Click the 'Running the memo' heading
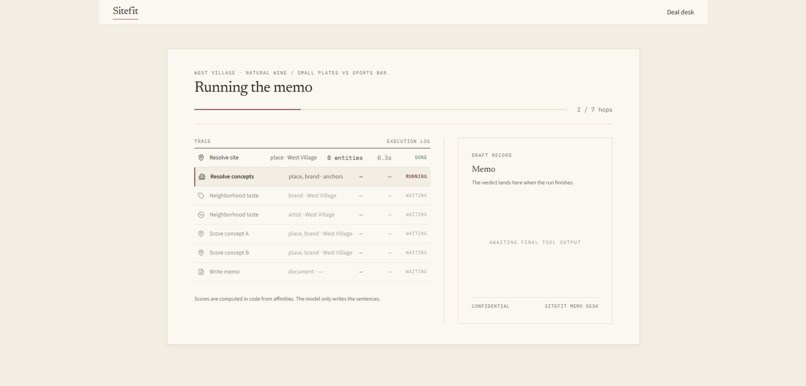The height and width of the screenshot is (386, 806). 253,87
